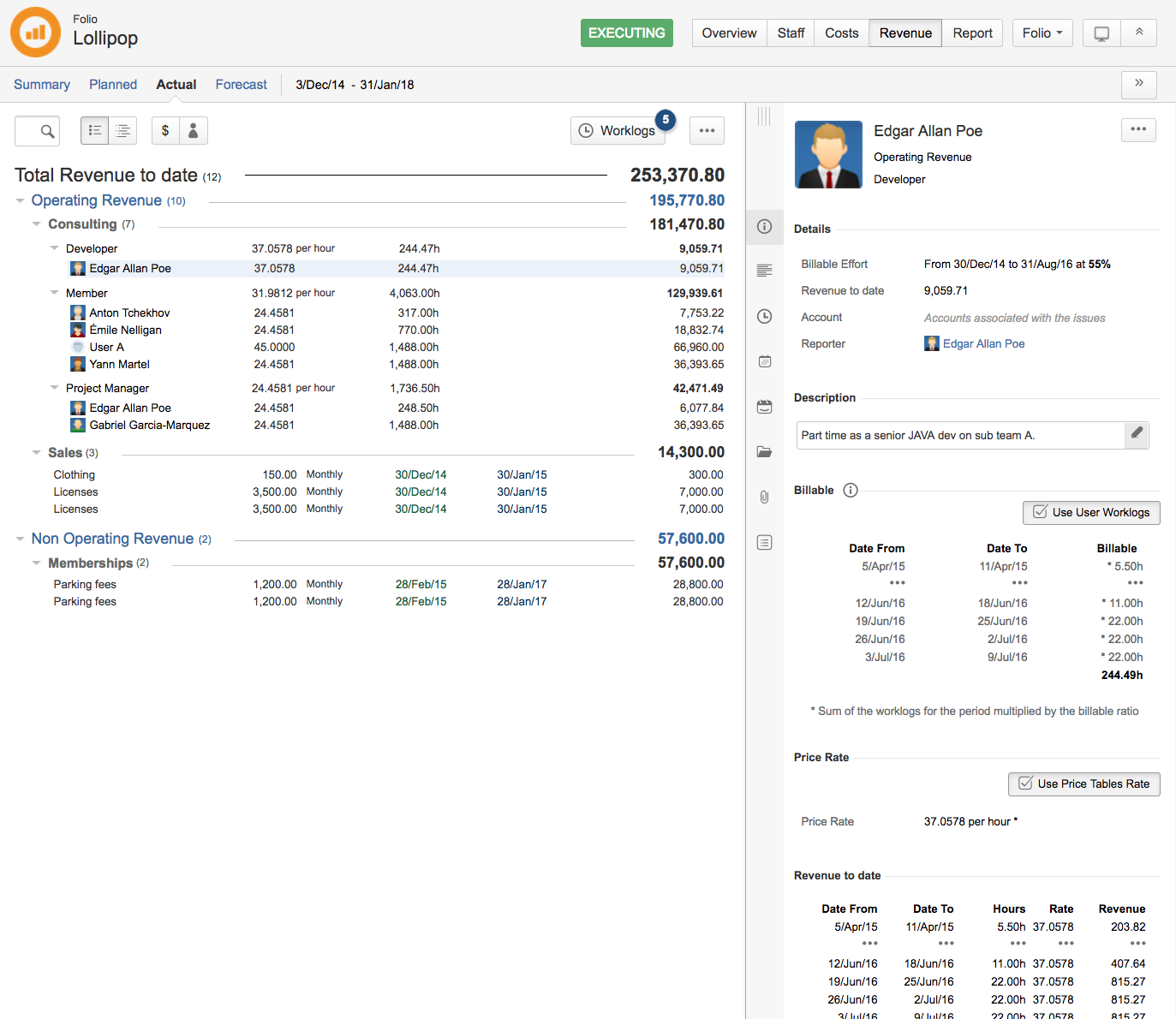The image size is (1176, 1019).
Task: Open the Worklogs button
Action: click(618, 131)
